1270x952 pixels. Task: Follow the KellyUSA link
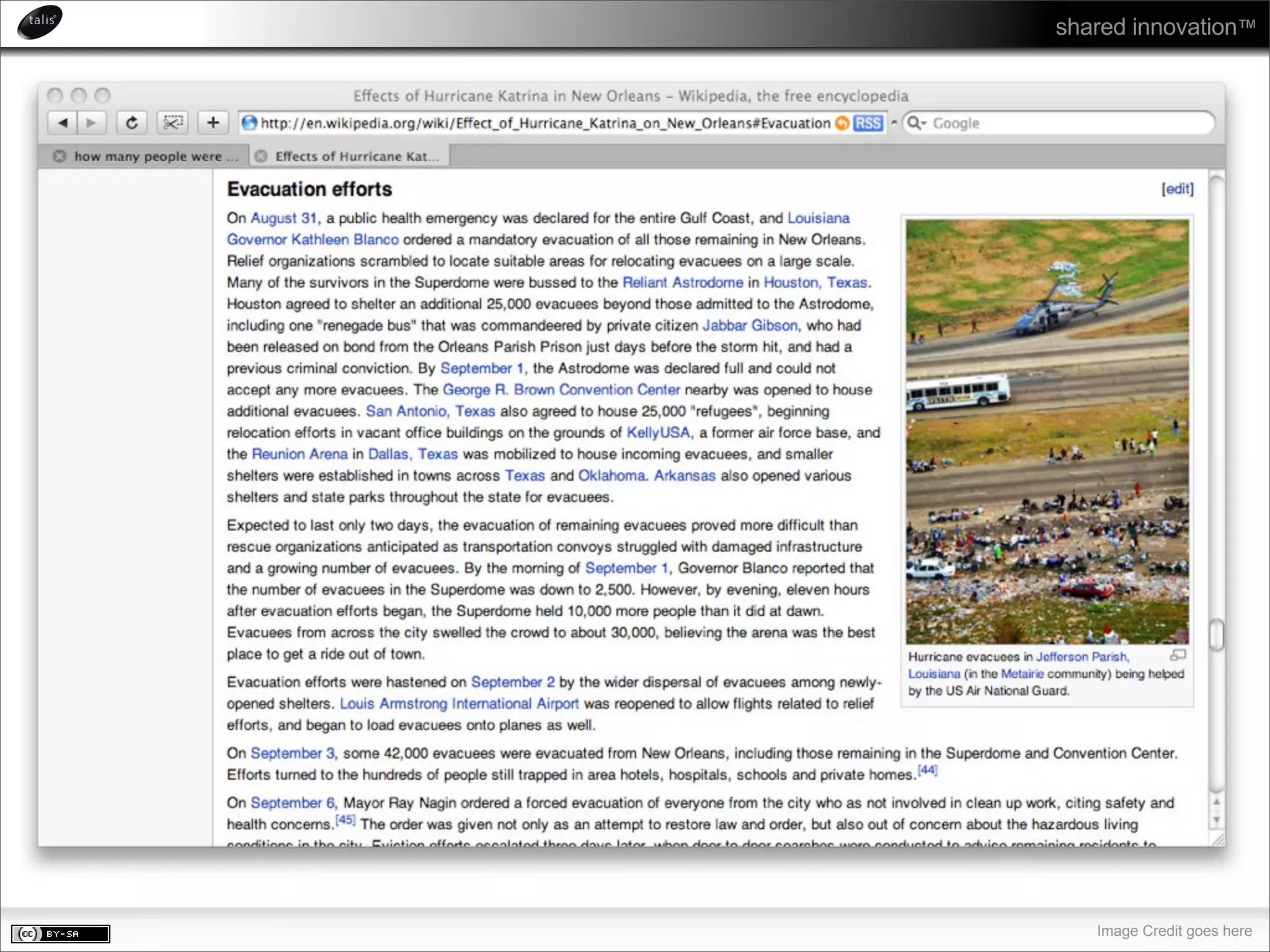pyautogui.click(x=658, y=433)
